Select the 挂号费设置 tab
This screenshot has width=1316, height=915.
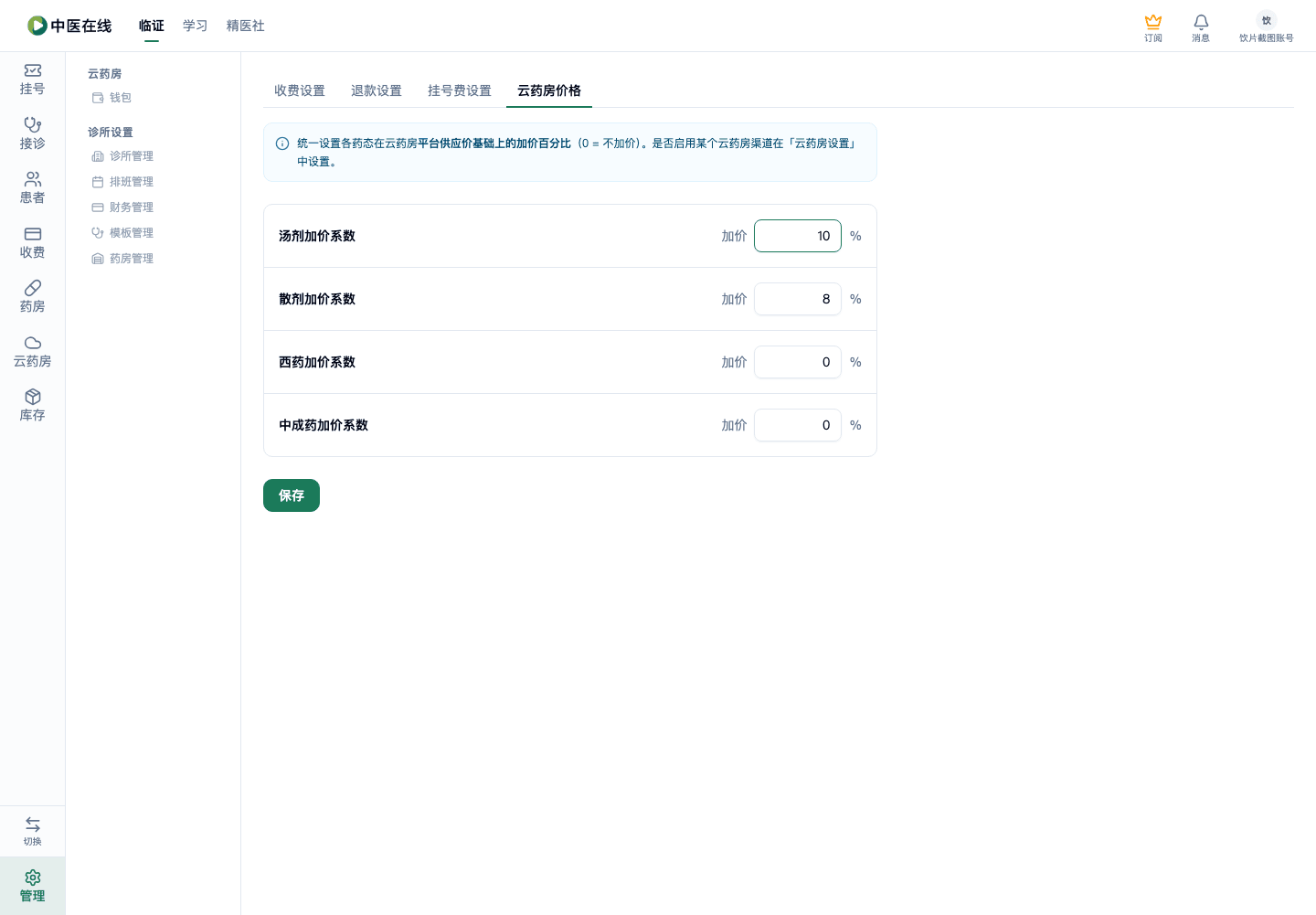point(460,90)
